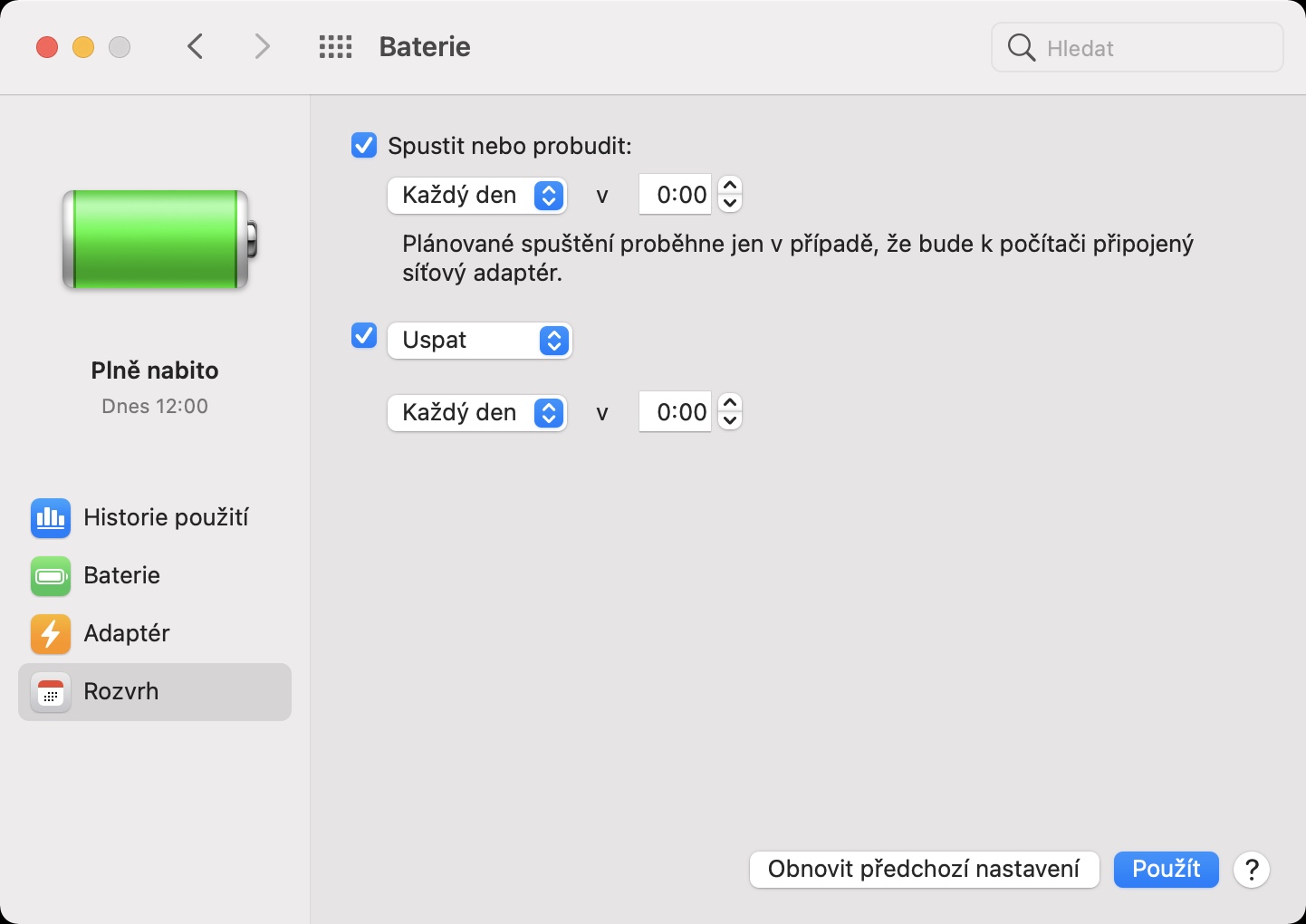Click the large green battery image

click(x=156, y=240)
